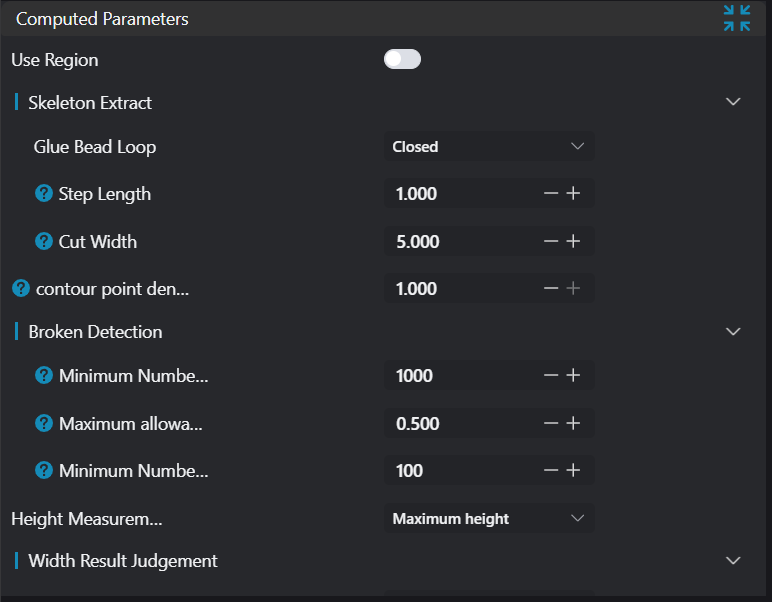The image size is (772, 602).
Task: Open the Height Measurement dropdown
Action: tap(489, 519)
